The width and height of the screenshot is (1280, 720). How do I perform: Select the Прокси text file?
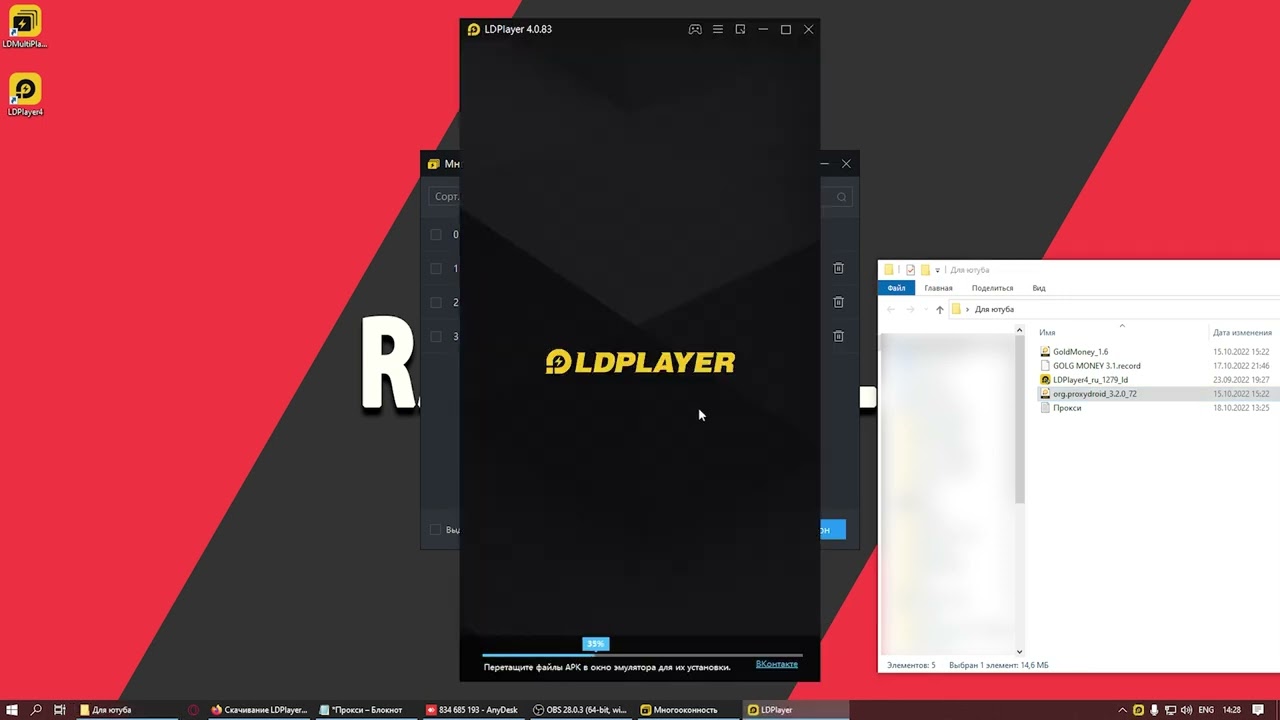pos(1066,408)
